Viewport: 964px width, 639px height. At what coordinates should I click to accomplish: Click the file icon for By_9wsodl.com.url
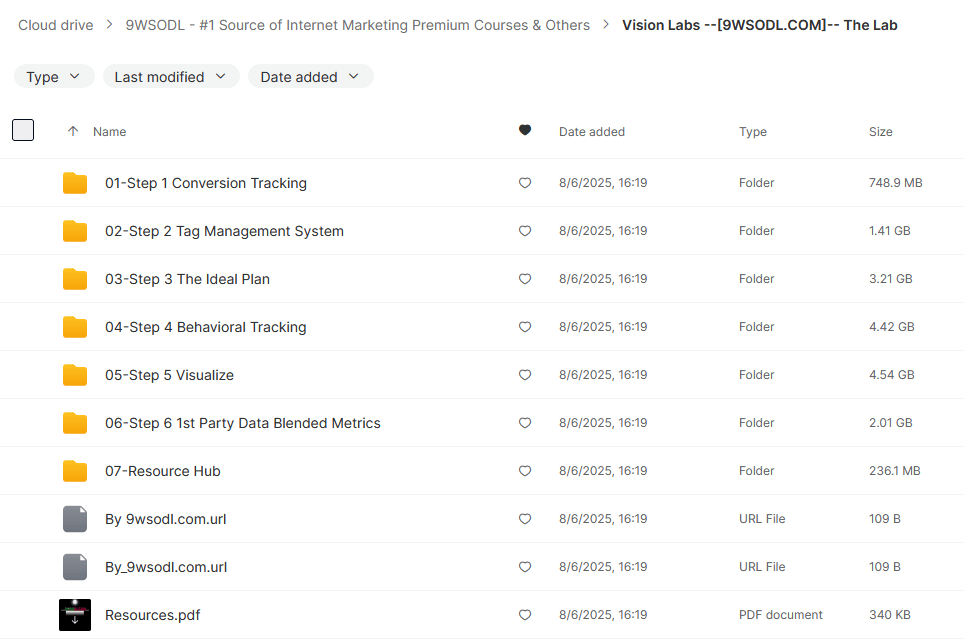[75, 567]
